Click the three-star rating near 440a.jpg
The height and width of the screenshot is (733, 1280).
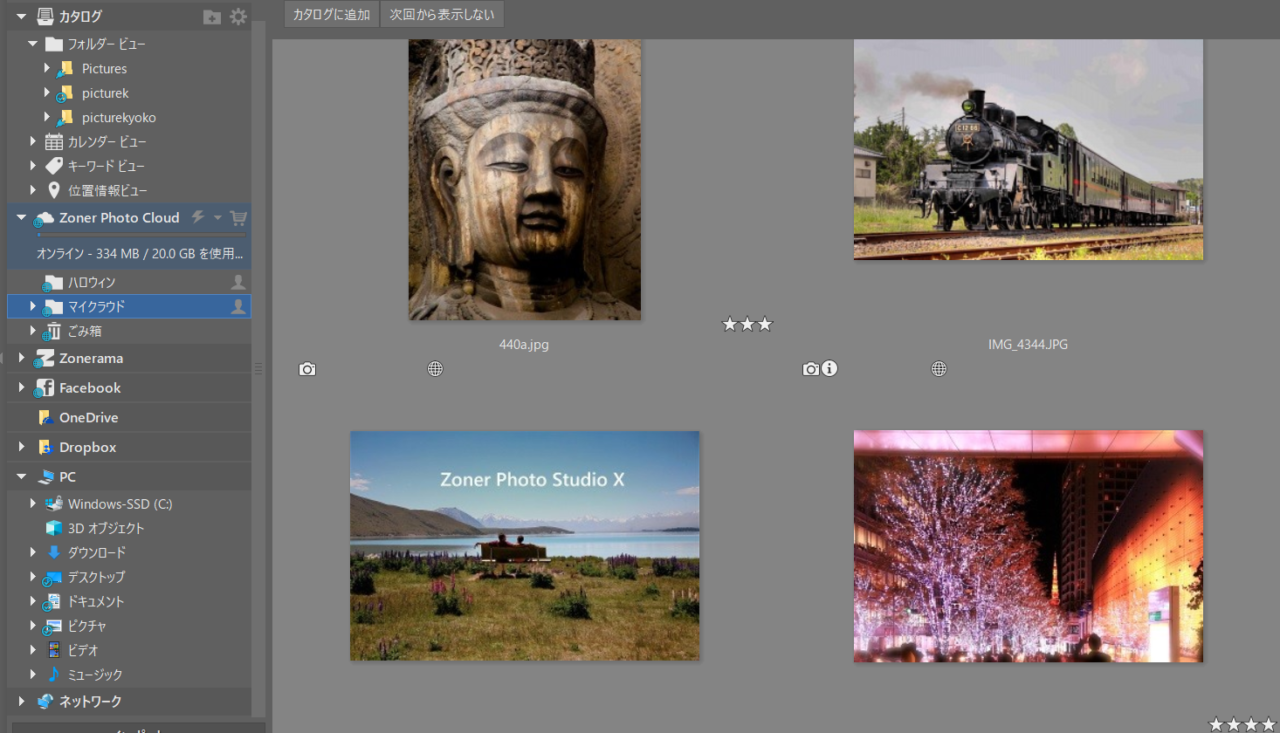(747, 324)
